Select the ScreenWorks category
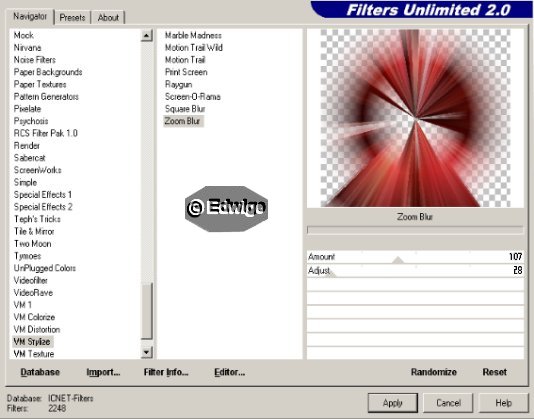The image size is (534, 419). pyautogui.click(x=37, y=170)
